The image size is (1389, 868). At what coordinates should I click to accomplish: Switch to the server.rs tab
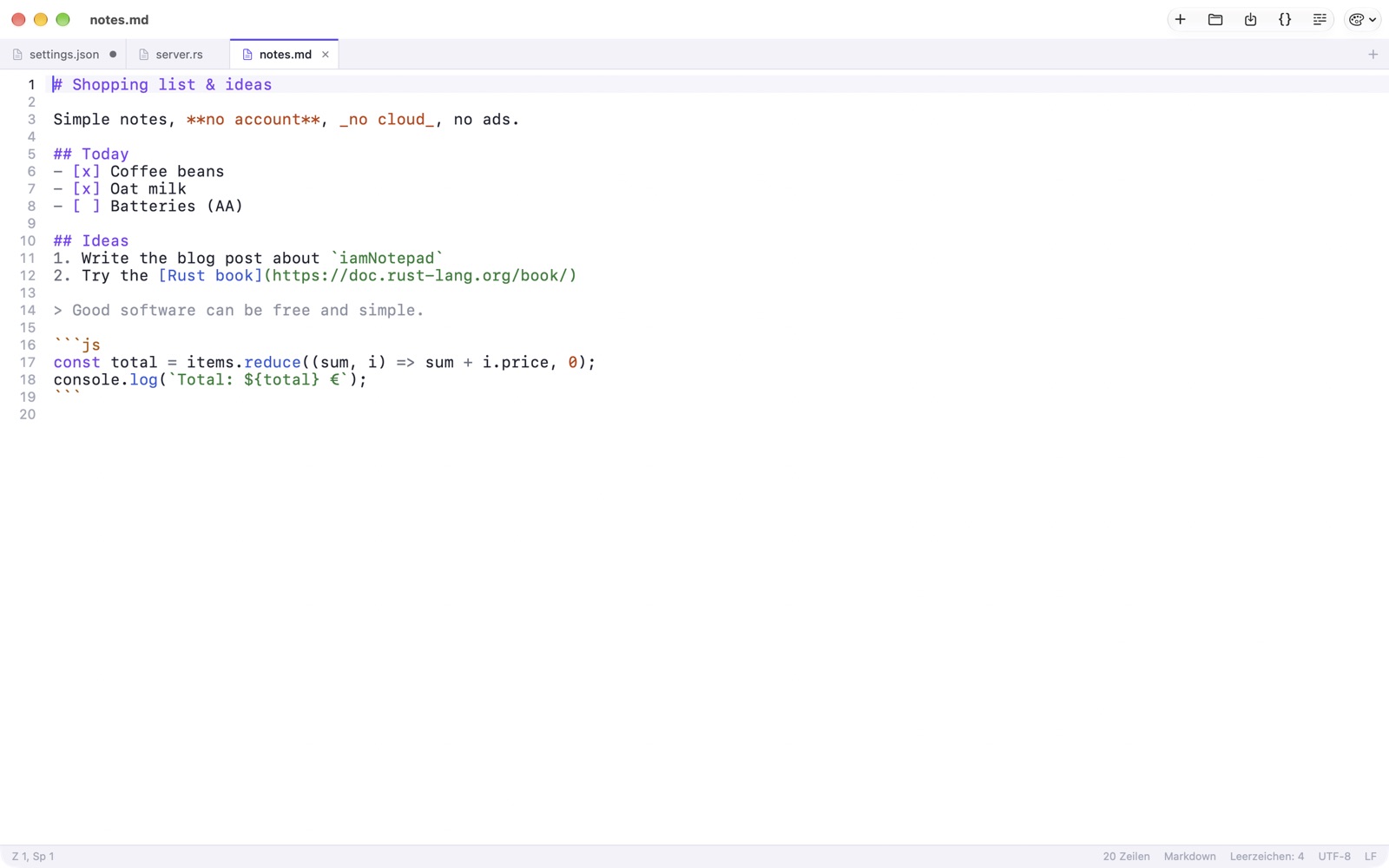point(179,55)
